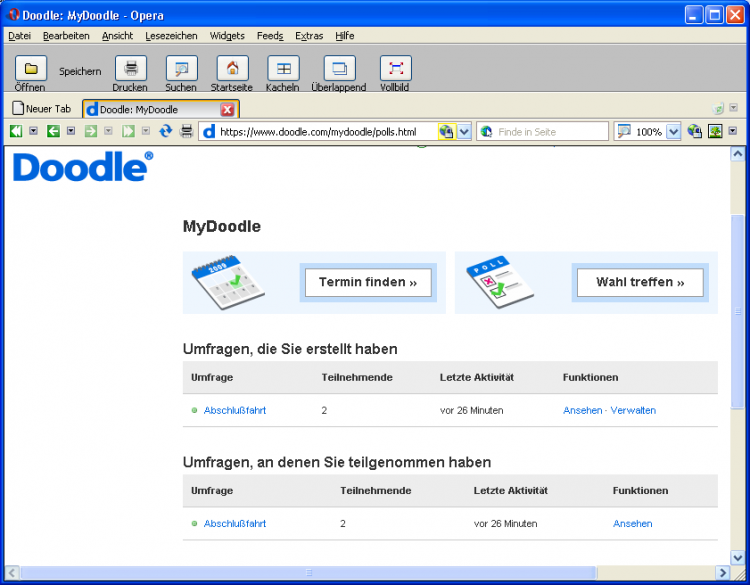Click the Öffnen folder icon
Image resolution: width=750 pixels, height=585 pixels.
pos(31,68)
